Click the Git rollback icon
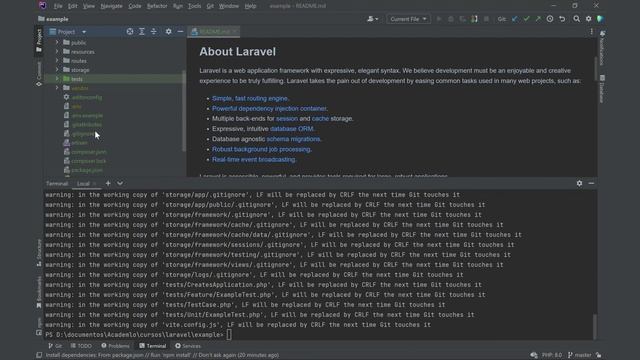 [562, 19]
